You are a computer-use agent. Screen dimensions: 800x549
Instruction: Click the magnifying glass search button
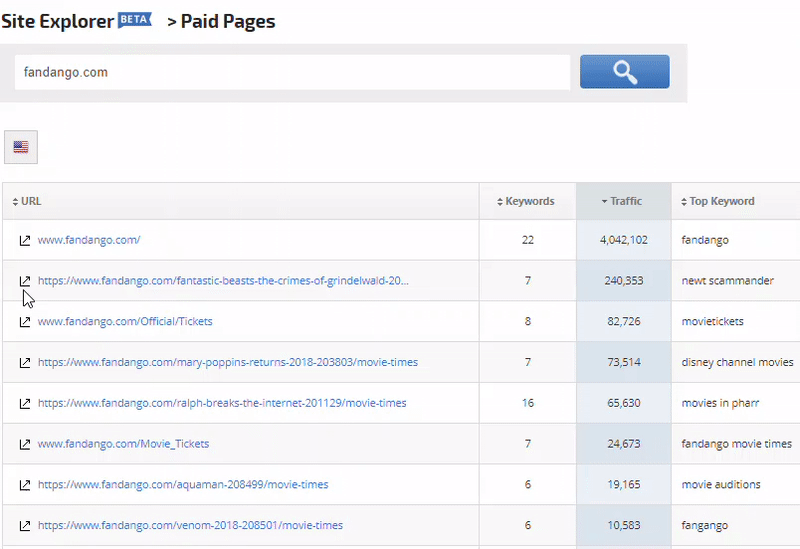pyautogui.click(x=624, y=72)
